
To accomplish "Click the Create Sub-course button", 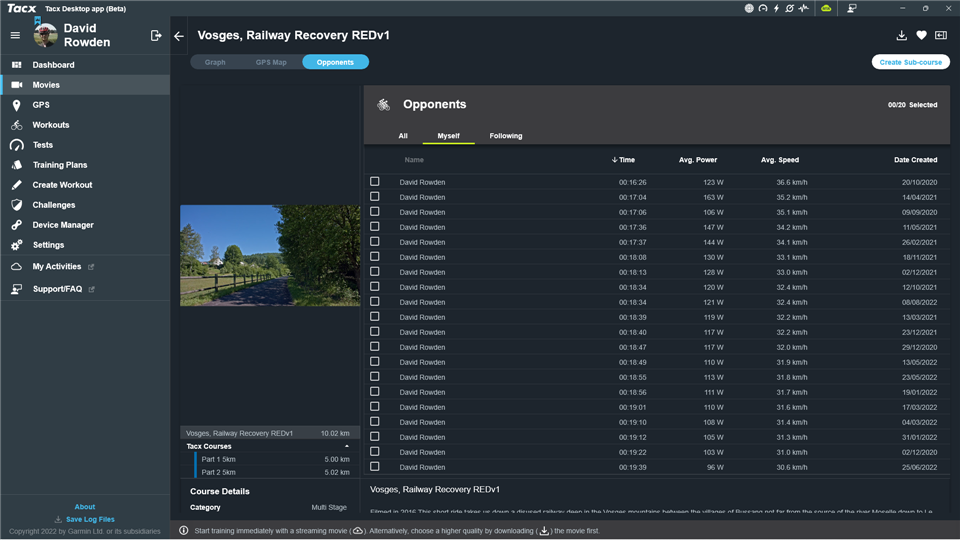I will [910, 62].
